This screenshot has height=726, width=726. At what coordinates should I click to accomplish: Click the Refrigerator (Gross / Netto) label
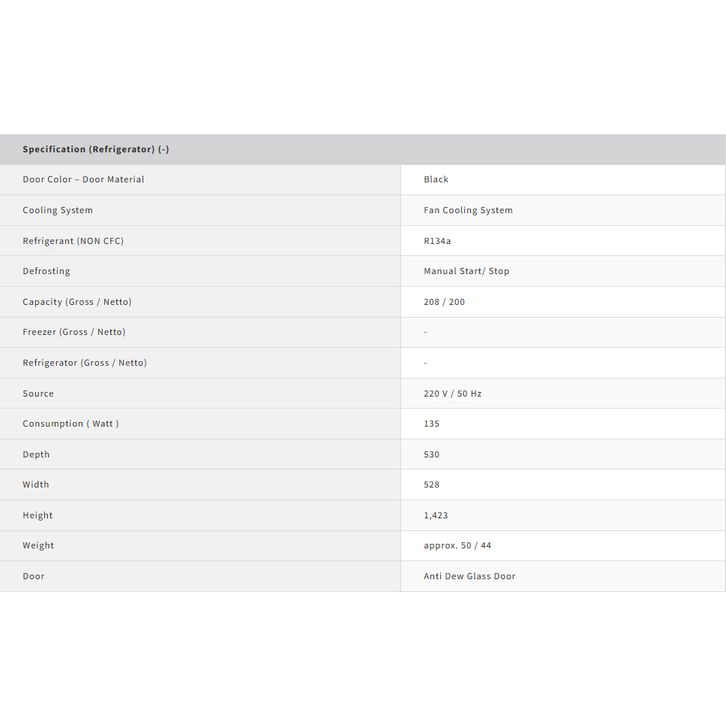click(85, 363)
